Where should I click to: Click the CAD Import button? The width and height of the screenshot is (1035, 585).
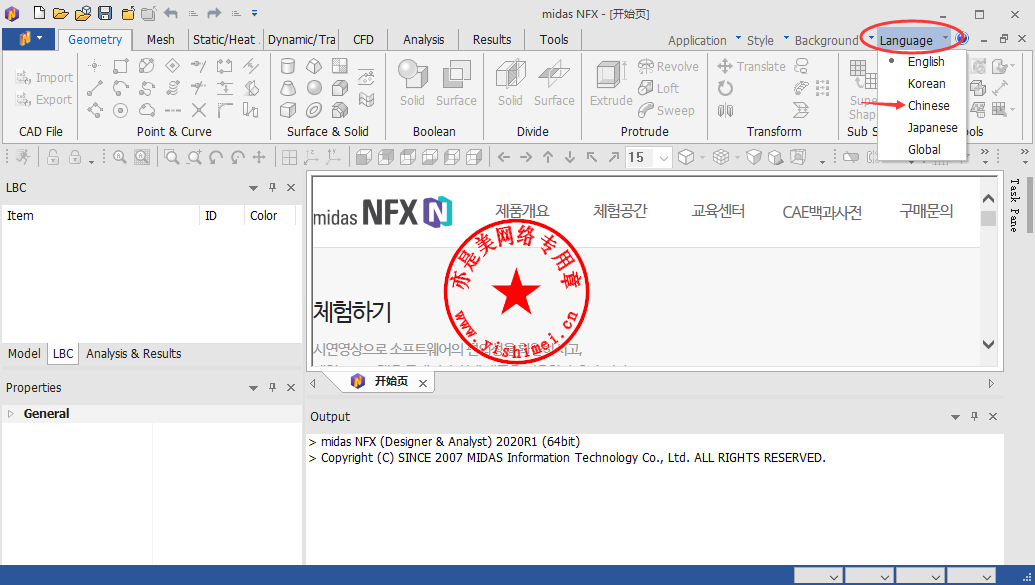pos(44,77)
